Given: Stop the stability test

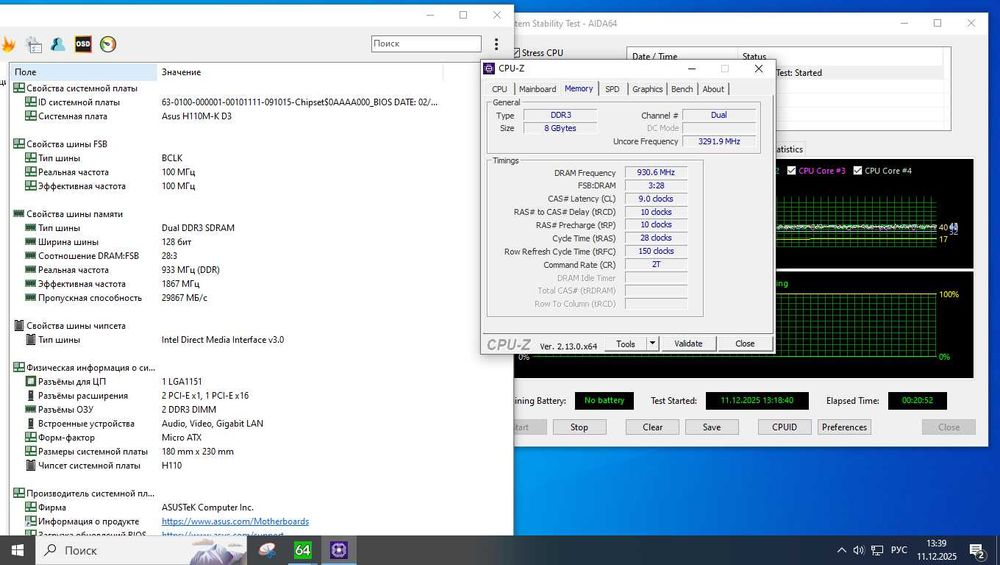Looking at the screenshot, I should (579, 427).
